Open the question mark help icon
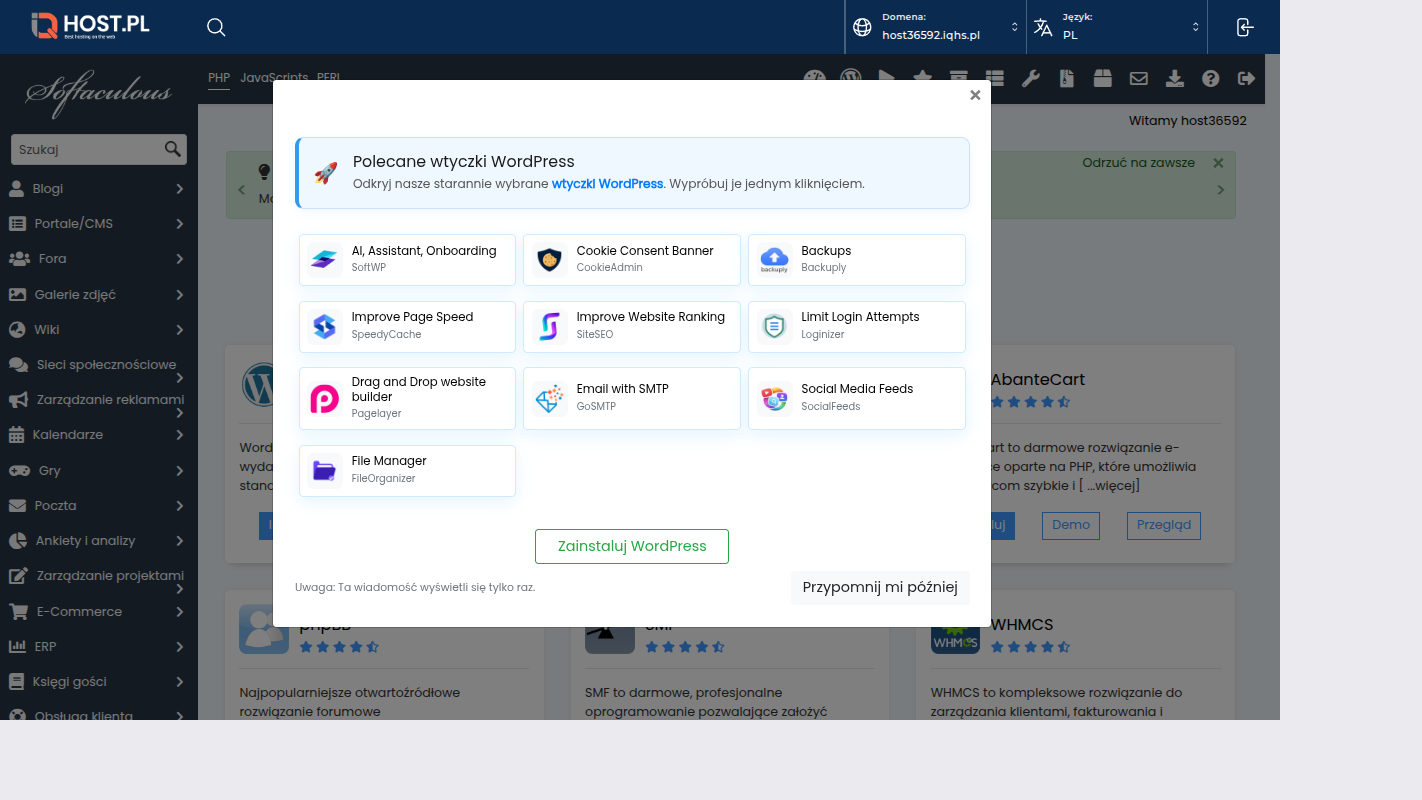The height and width of the screenshot is (800, 1422). tap(1211, 78)
